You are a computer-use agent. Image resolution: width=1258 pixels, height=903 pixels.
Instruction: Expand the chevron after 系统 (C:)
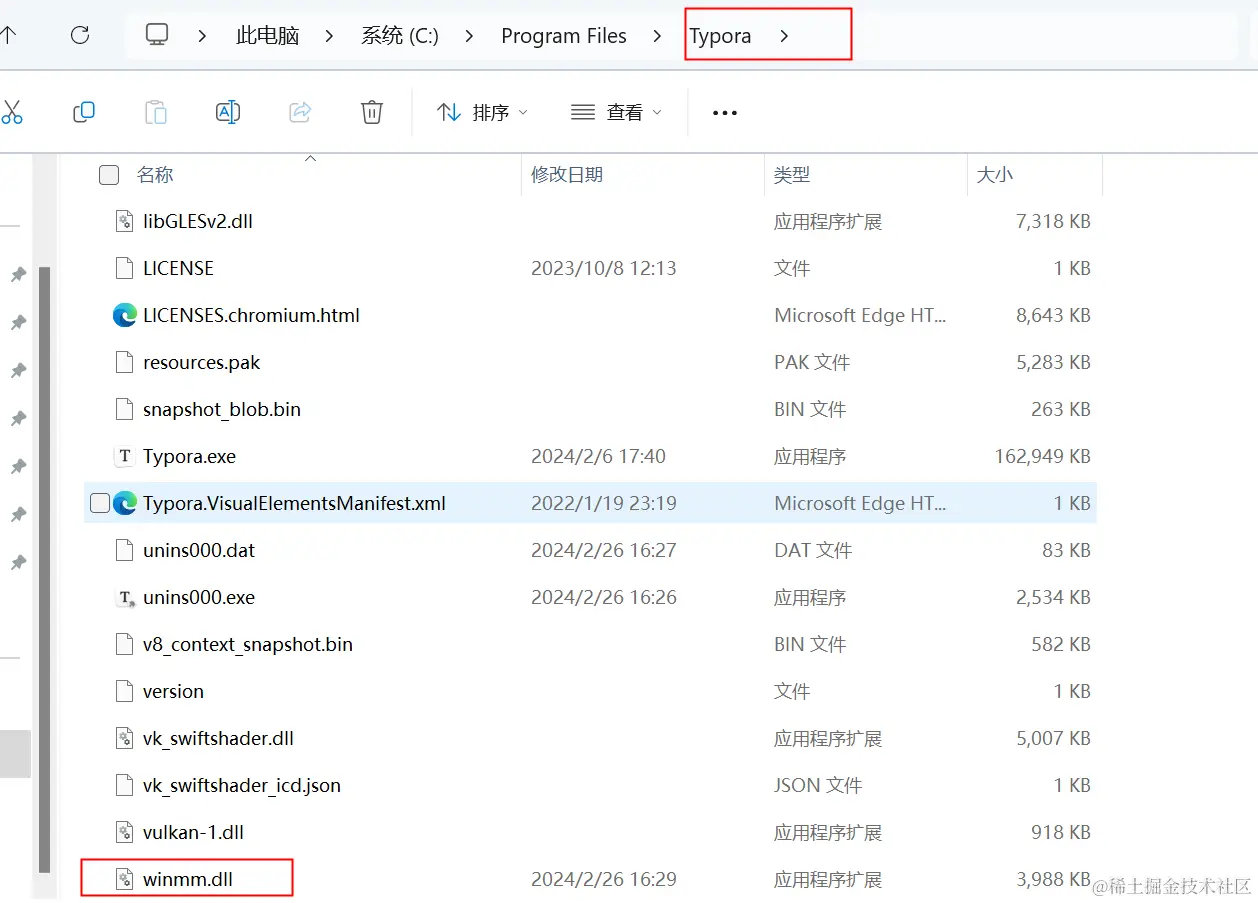tap(469, 36)
